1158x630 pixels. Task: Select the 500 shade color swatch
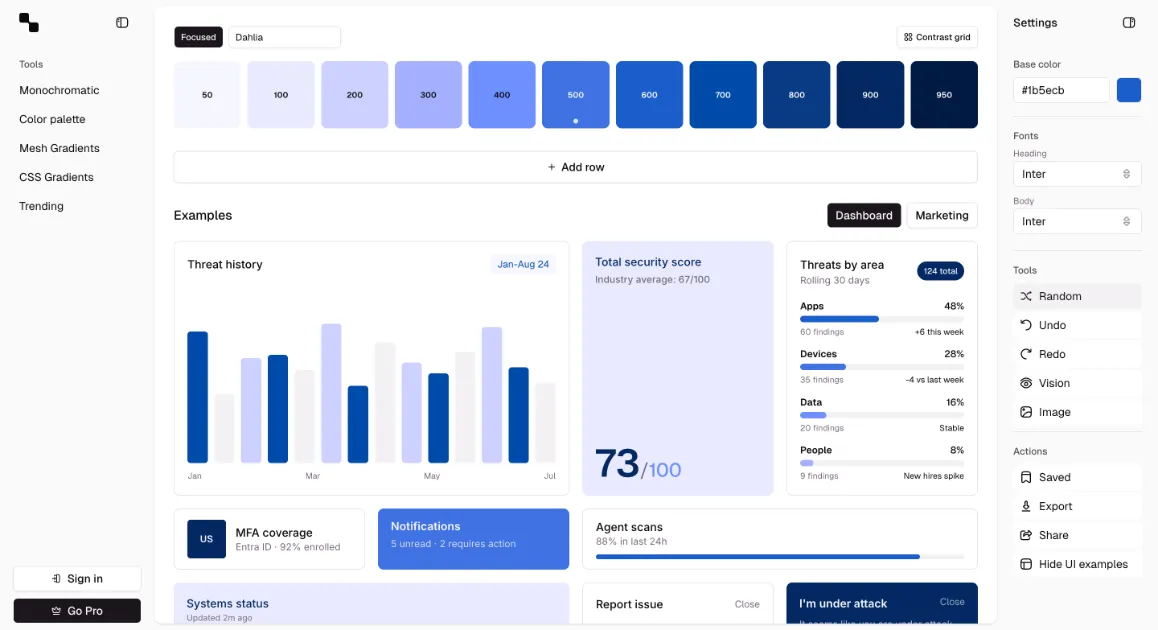[x=575, y=95]
